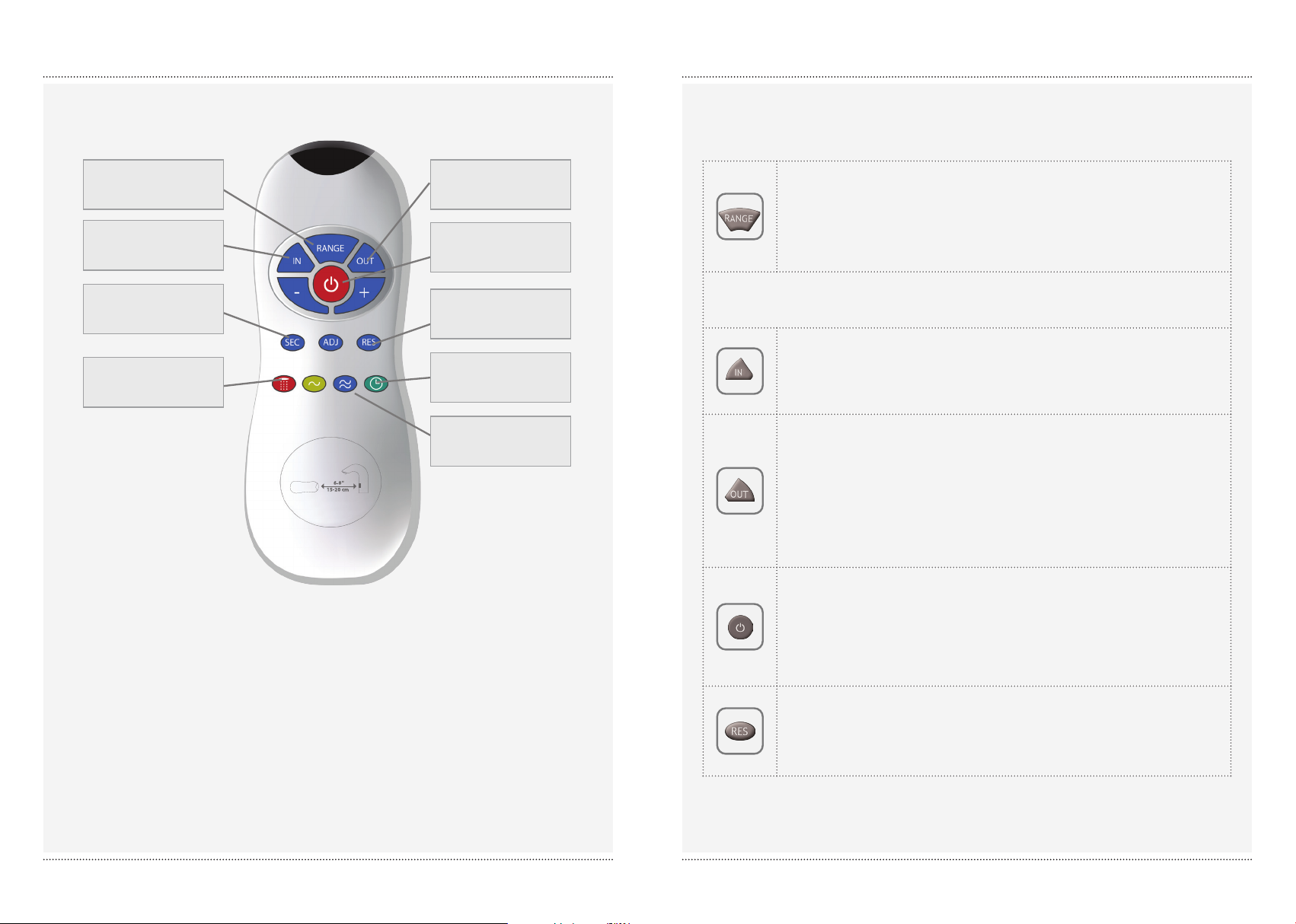Viewport: 1296px width, 924px height.
Task: Click the gray RANGE icon in the legend table
Action: (x=739, y=217)
